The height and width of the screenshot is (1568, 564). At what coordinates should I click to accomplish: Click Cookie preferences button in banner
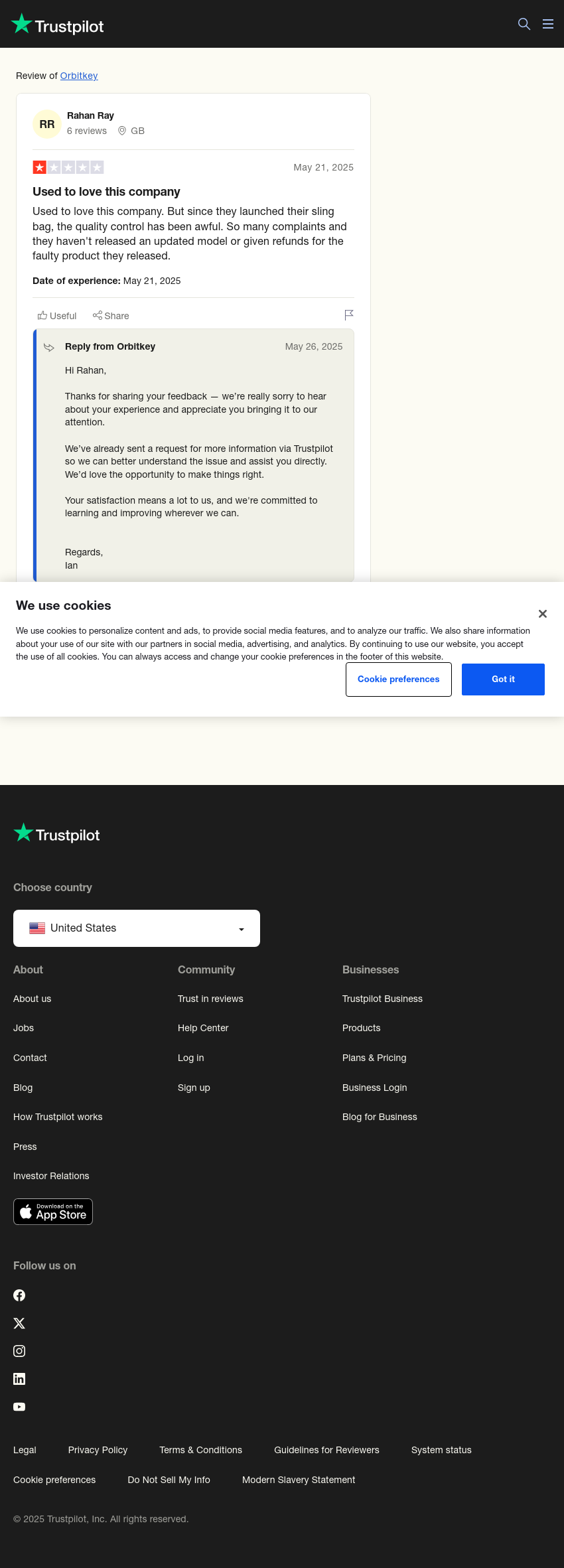point(399,679)
